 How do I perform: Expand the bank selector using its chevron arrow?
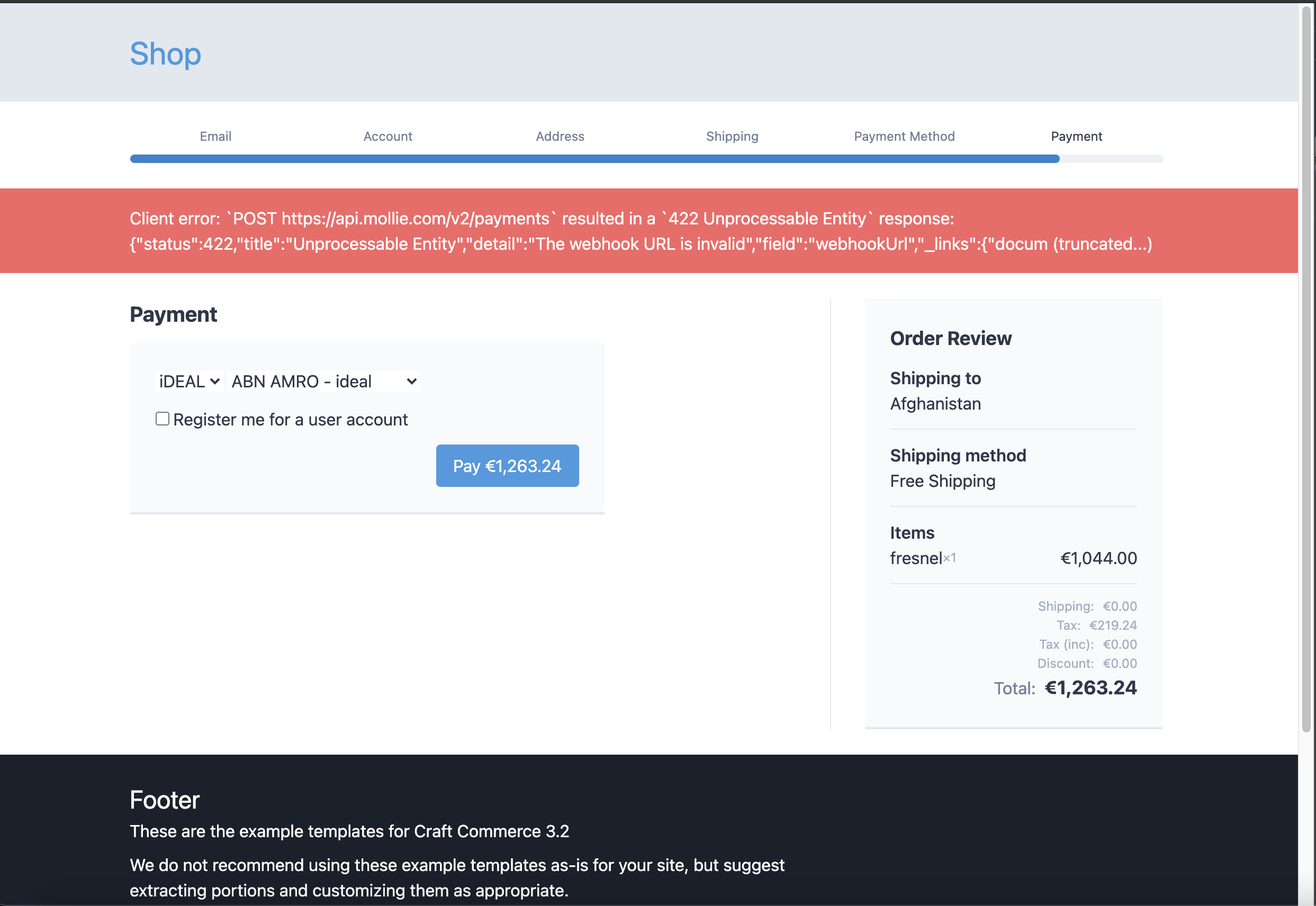pyautogui.click(x=410, y=381)
